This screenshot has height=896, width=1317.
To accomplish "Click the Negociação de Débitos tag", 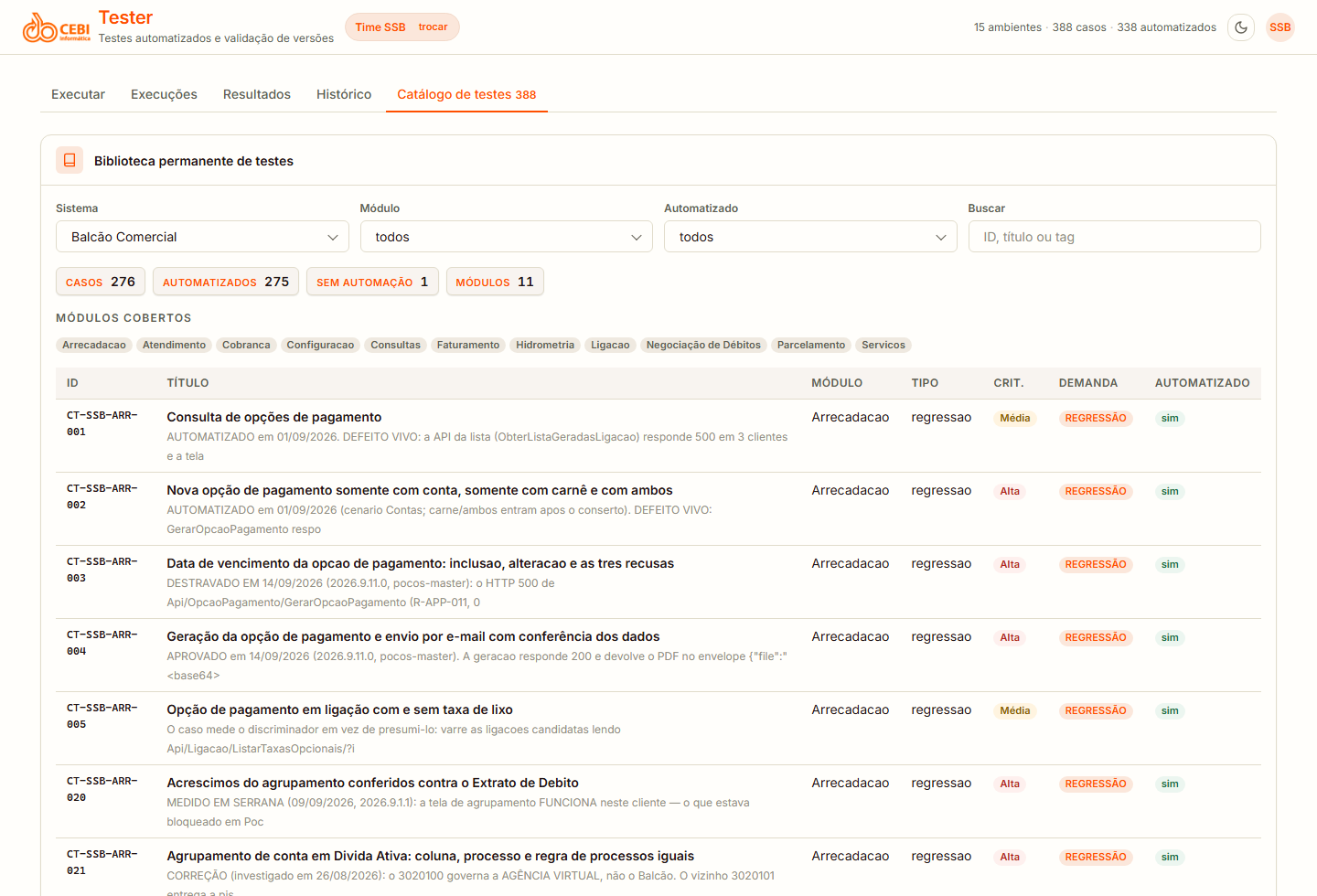I will [x=703, y=345].
